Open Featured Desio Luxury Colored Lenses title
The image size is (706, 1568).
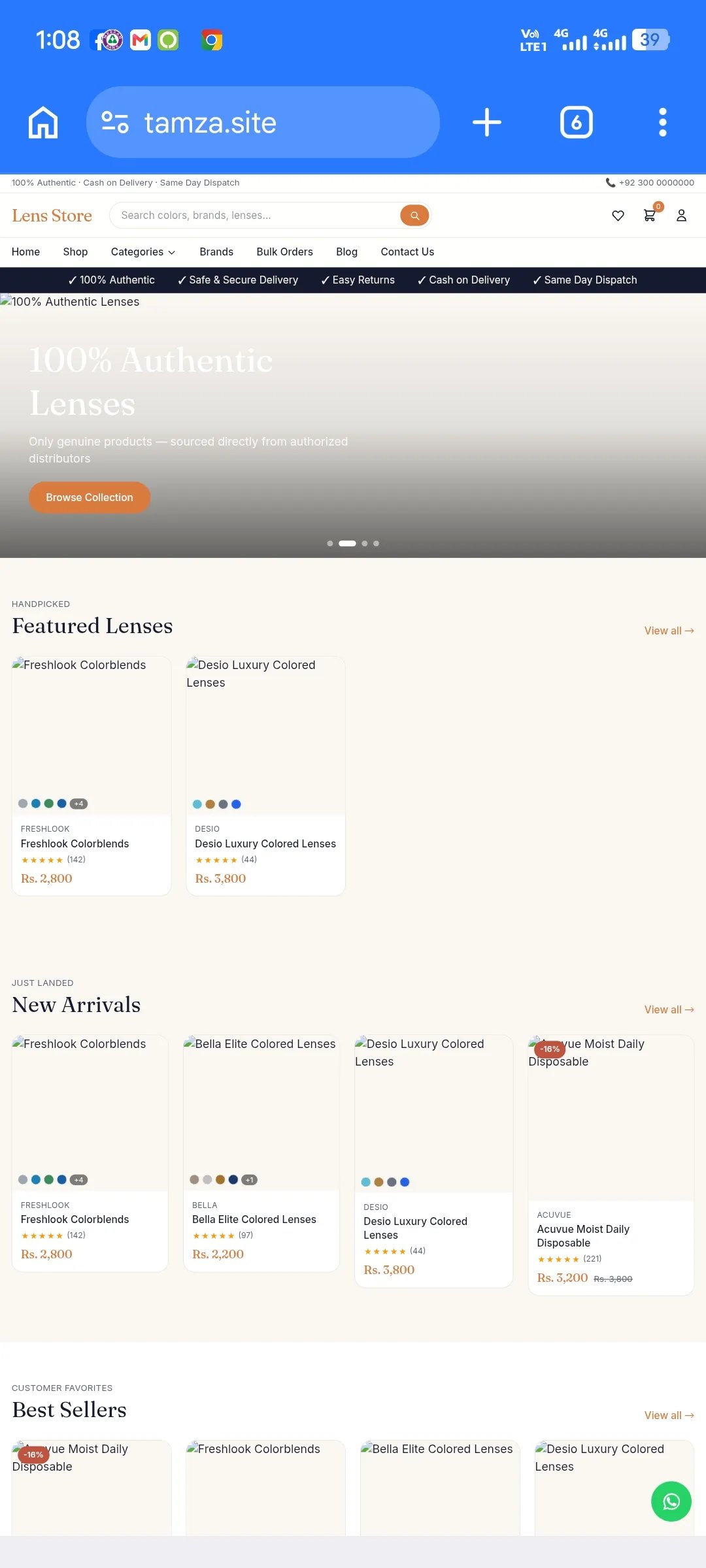coord(265,844)
